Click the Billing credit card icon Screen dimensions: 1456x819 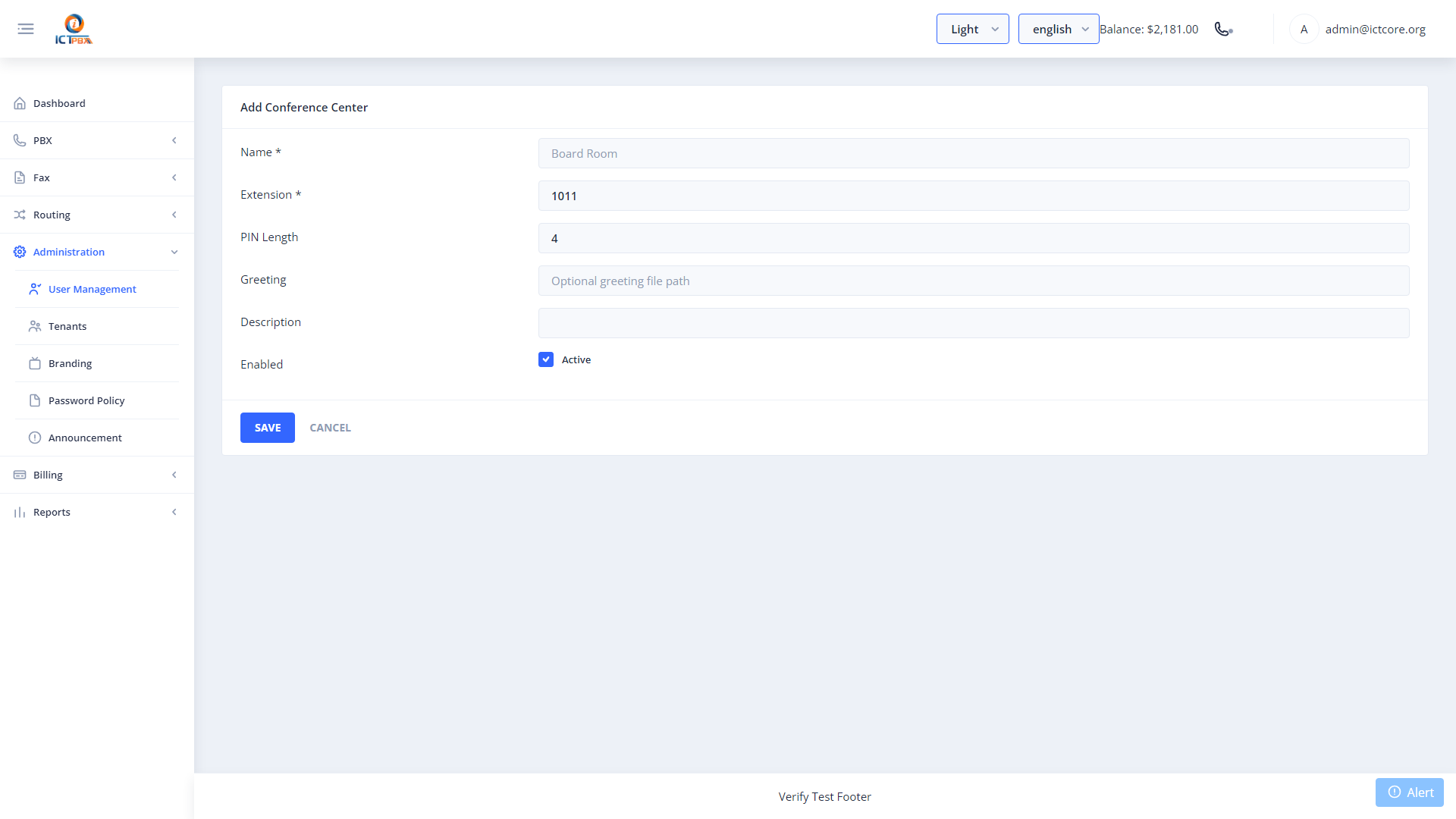[x=20, y=475]
